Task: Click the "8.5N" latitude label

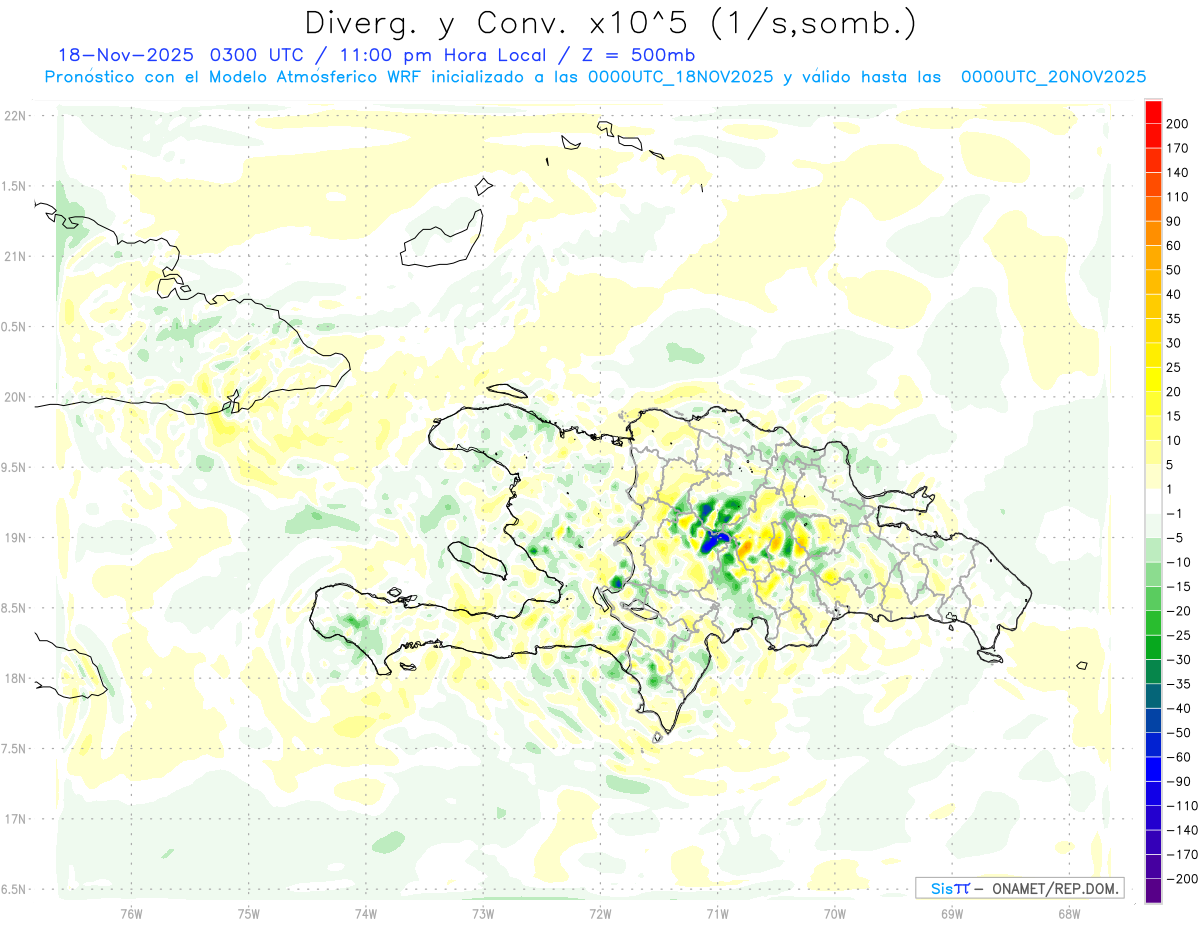Action: [14, 608]
